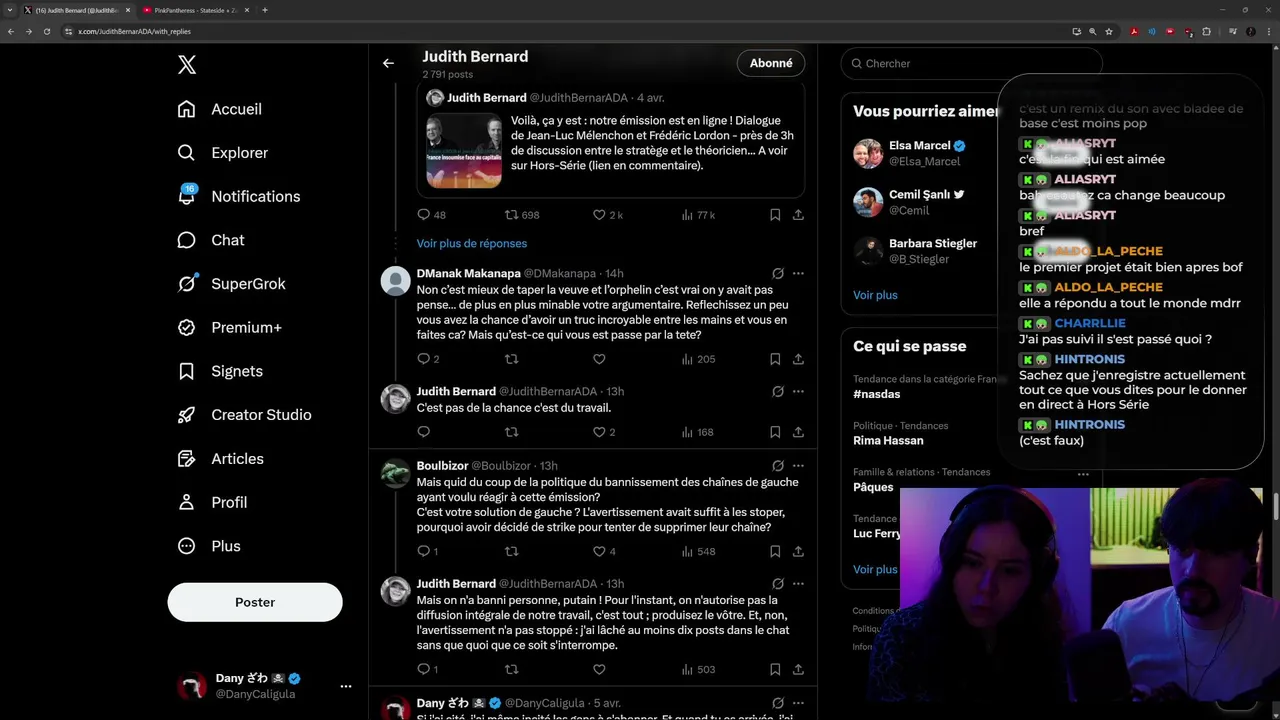Bookmark the DManak Makanapa post
Image resolution: width=1280 pixels, height=720 pixels.
click(775, 359)
